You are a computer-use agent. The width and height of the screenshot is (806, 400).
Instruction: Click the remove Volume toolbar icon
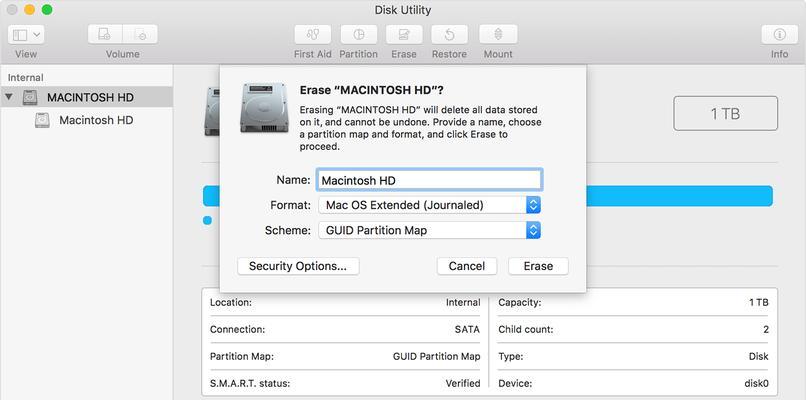[x=140, y=34]
